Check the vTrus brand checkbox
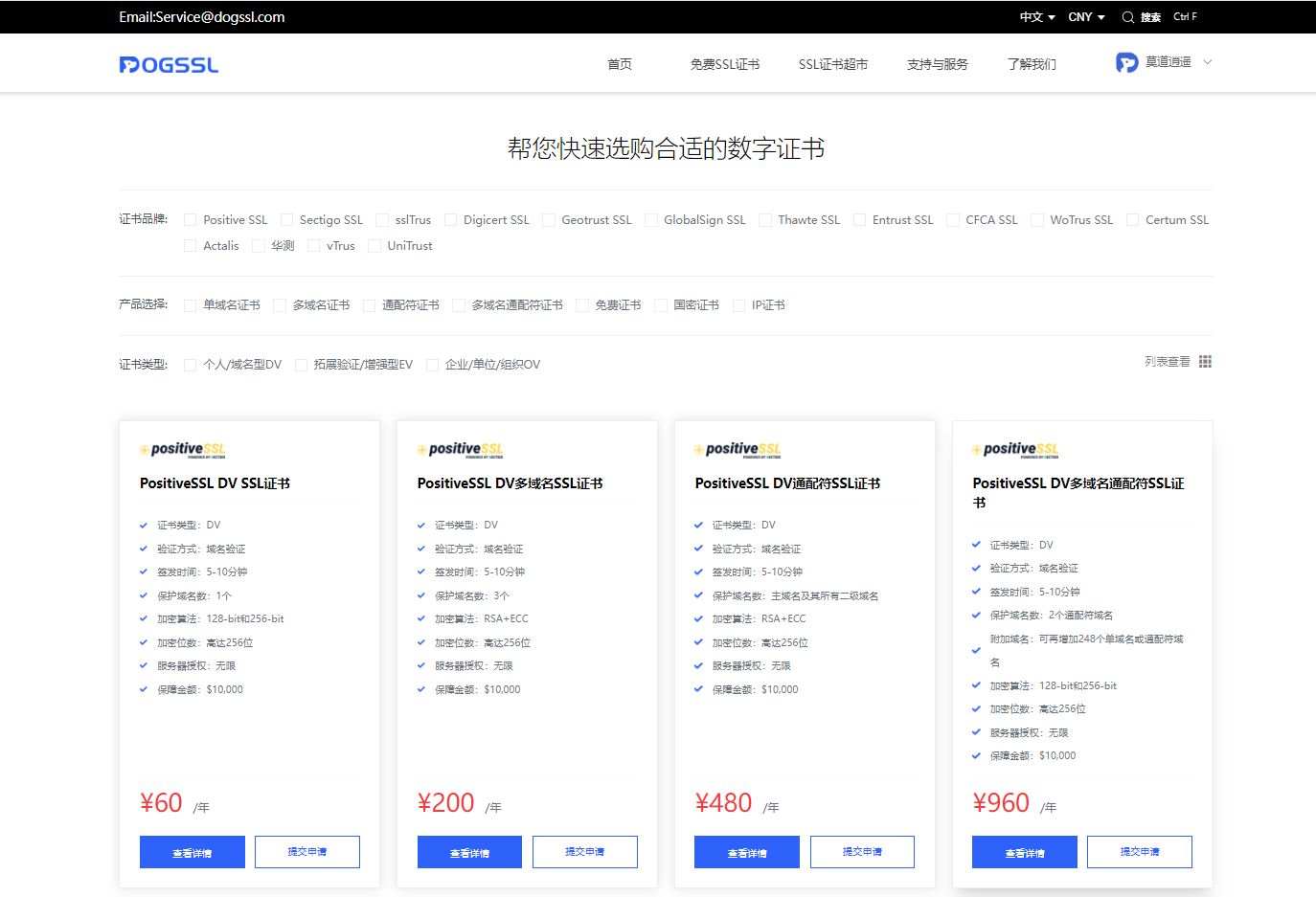Viewport: 1316px width, 897px height. (x=313, y=246)
